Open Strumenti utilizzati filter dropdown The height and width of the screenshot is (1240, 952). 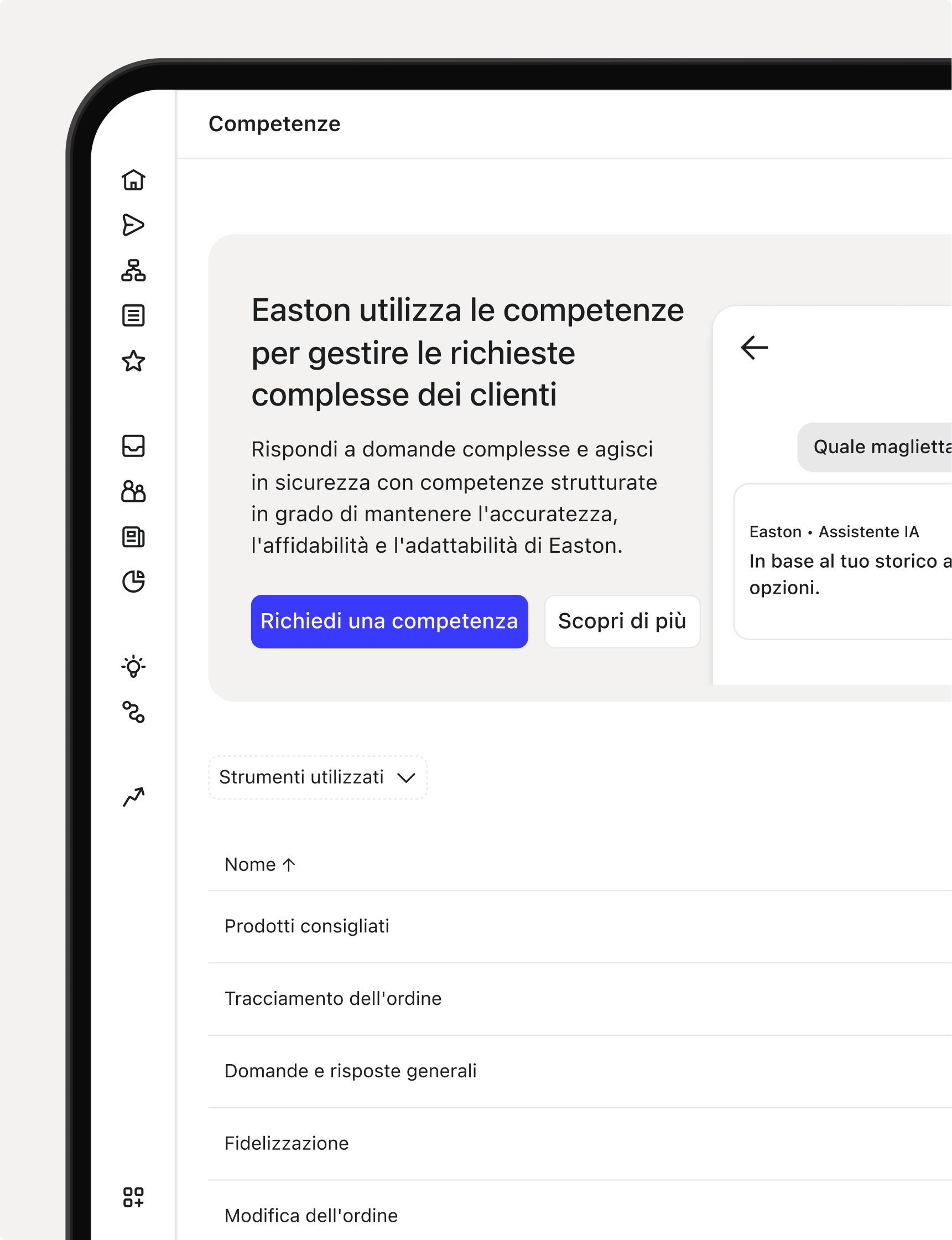(x=318, y=777)
